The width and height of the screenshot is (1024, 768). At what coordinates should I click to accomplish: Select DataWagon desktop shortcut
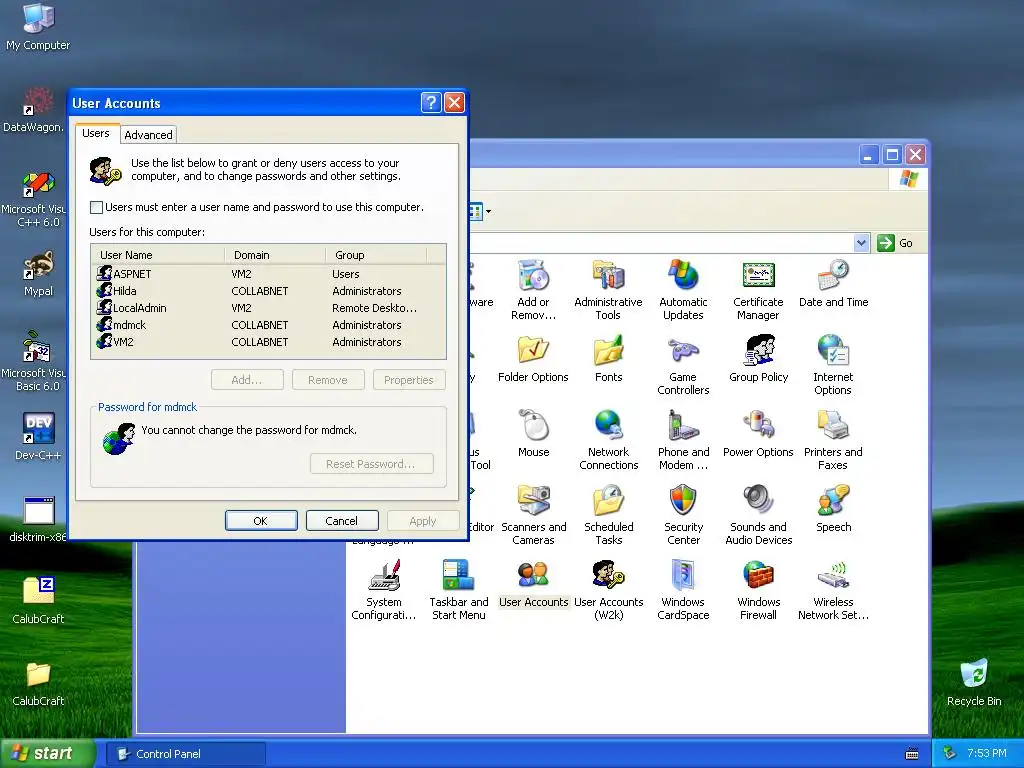point(33,110)
